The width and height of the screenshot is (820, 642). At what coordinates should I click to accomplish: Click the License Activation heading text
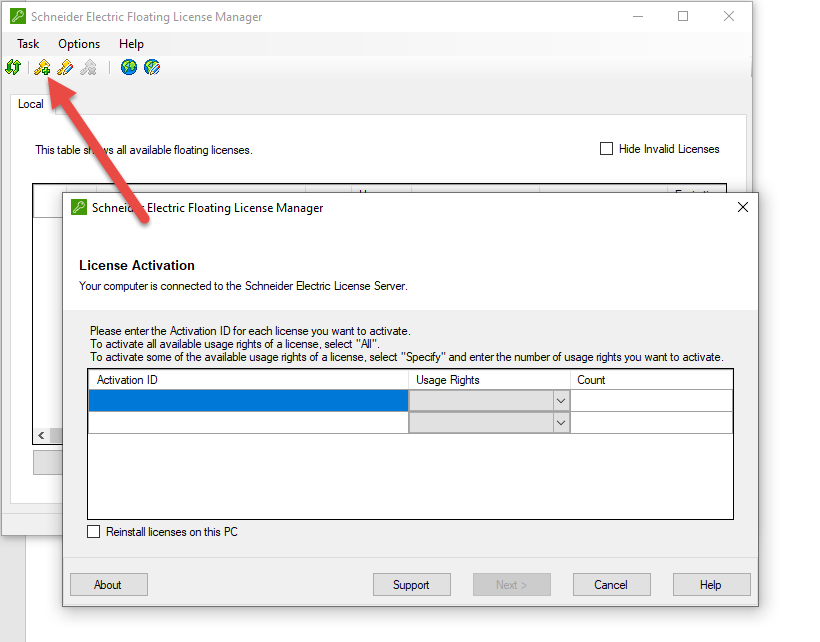tap(137, 266)
